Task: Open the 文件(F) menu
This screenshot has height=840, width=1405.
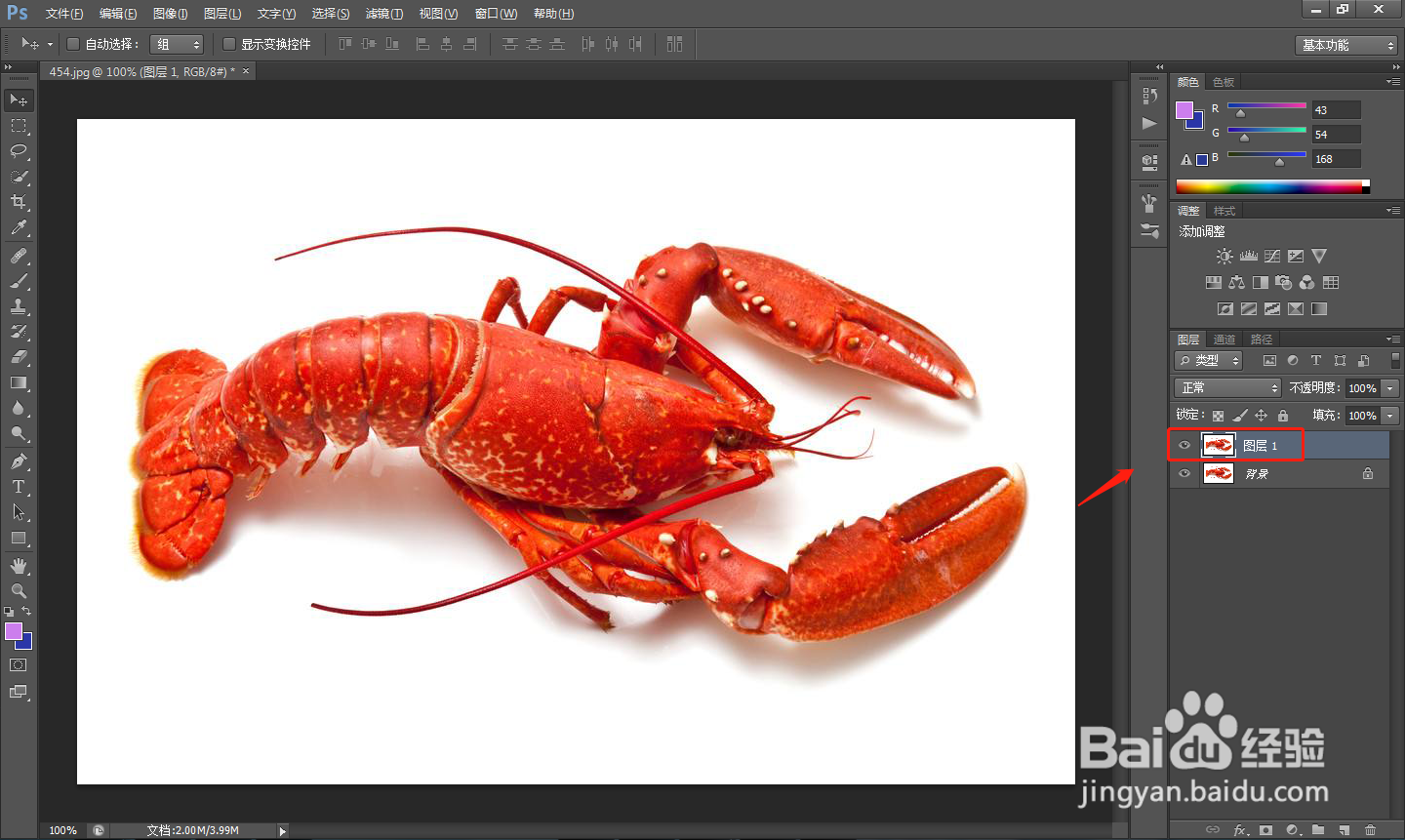Action: coord(63,14)
